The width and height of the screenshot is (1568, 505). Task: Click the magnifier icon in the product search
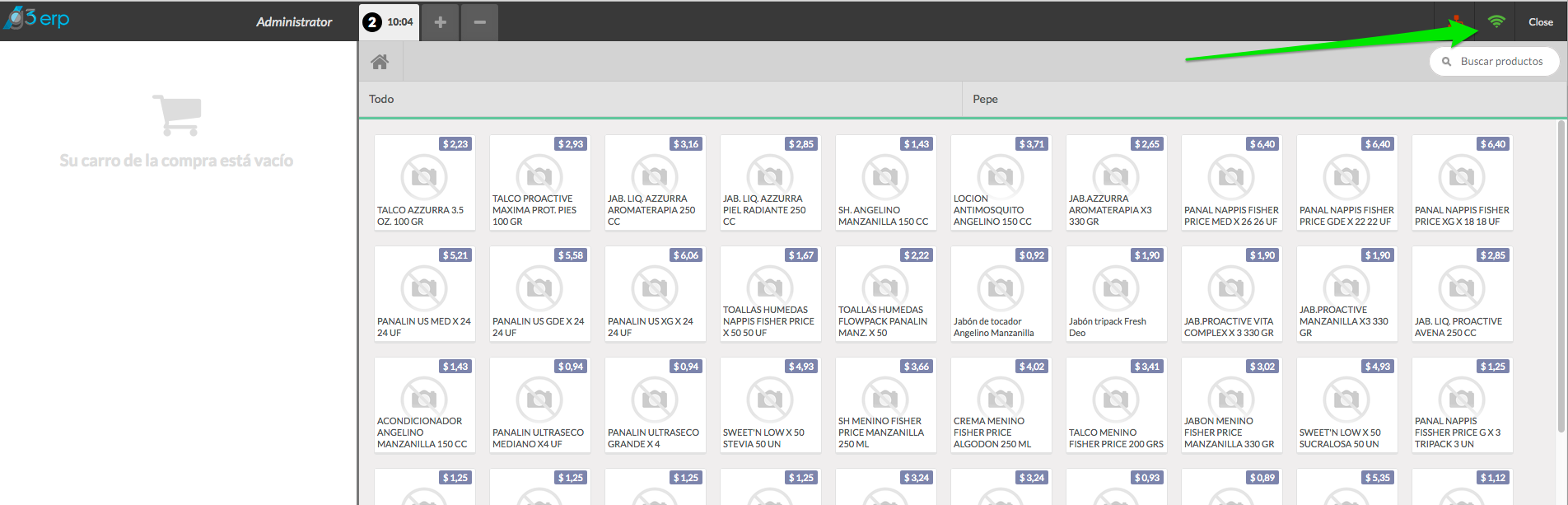pos(1446,62)
